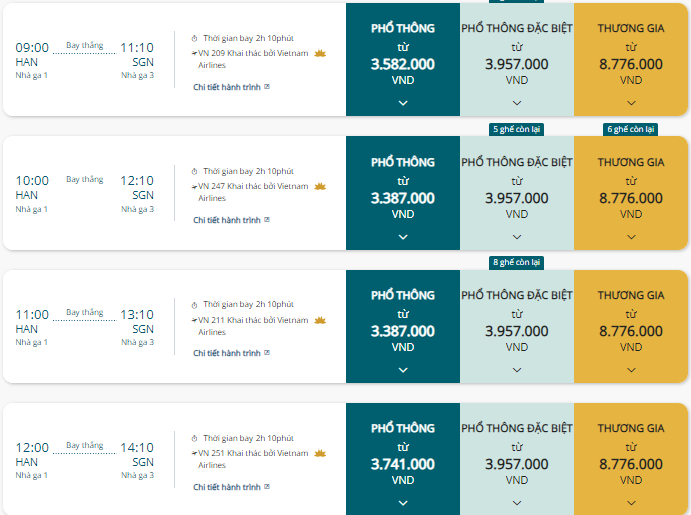Click the airplane icon beside VN 211
Viewport: 691px width, 515px height.
(x=194, y=320)
